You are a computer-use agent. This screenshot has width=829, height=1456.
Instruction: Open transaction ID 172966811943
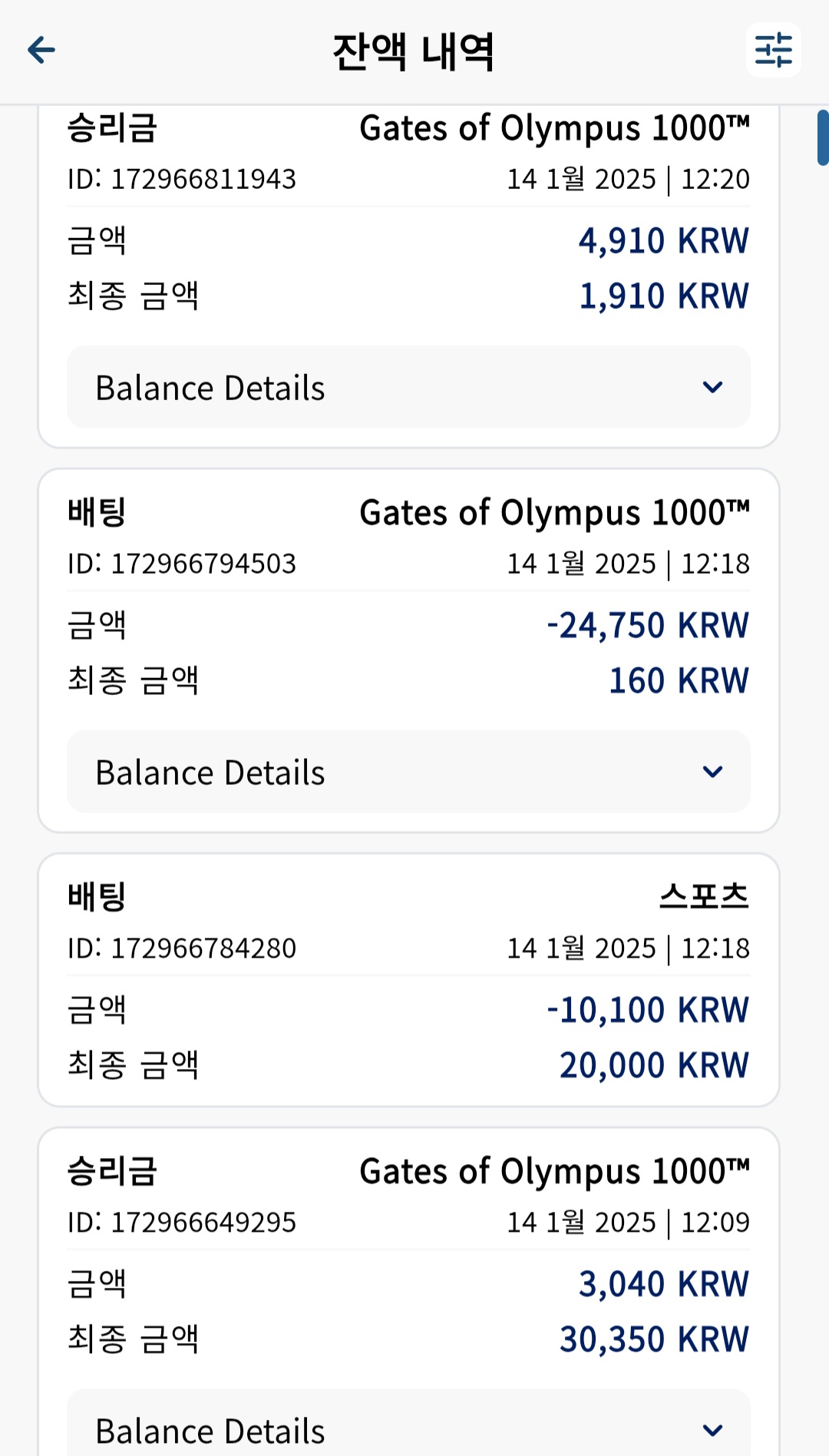click(182, 179)
